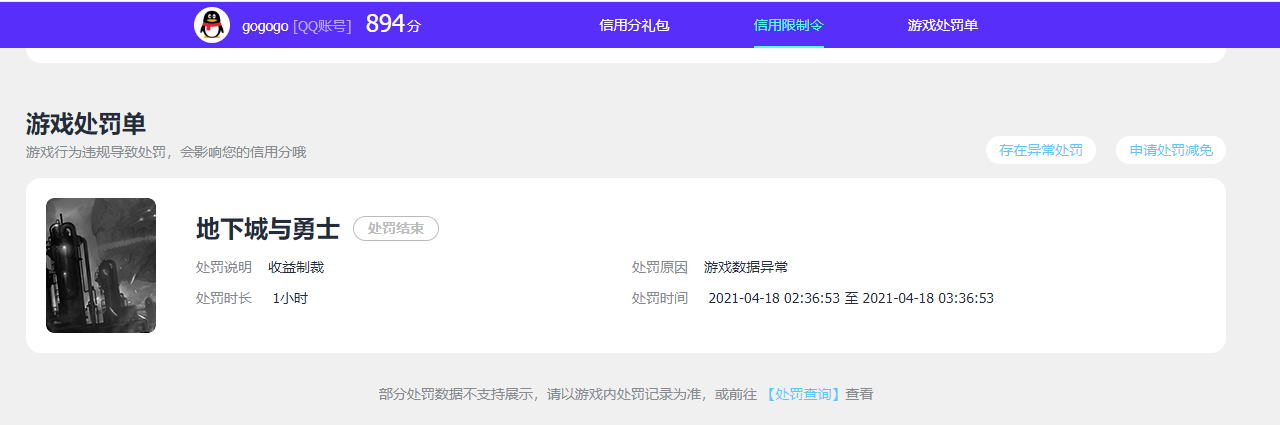Open the 信用分礼包 tab
The width and height of the screenshot is (1280, 425).
tap(634, 25)
